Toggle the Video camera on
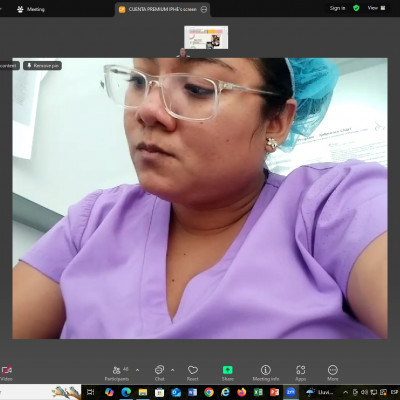 pos(6,373)
